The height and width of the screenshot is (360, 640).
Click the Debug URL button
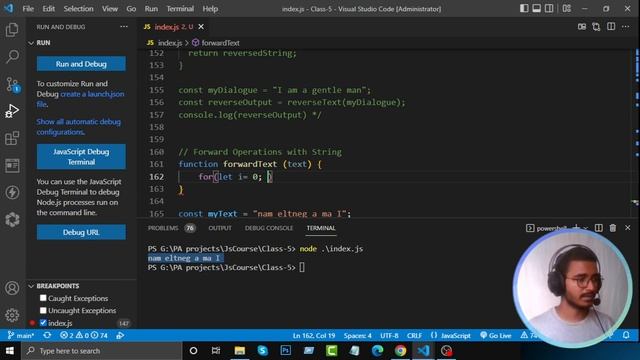point(81,232)
